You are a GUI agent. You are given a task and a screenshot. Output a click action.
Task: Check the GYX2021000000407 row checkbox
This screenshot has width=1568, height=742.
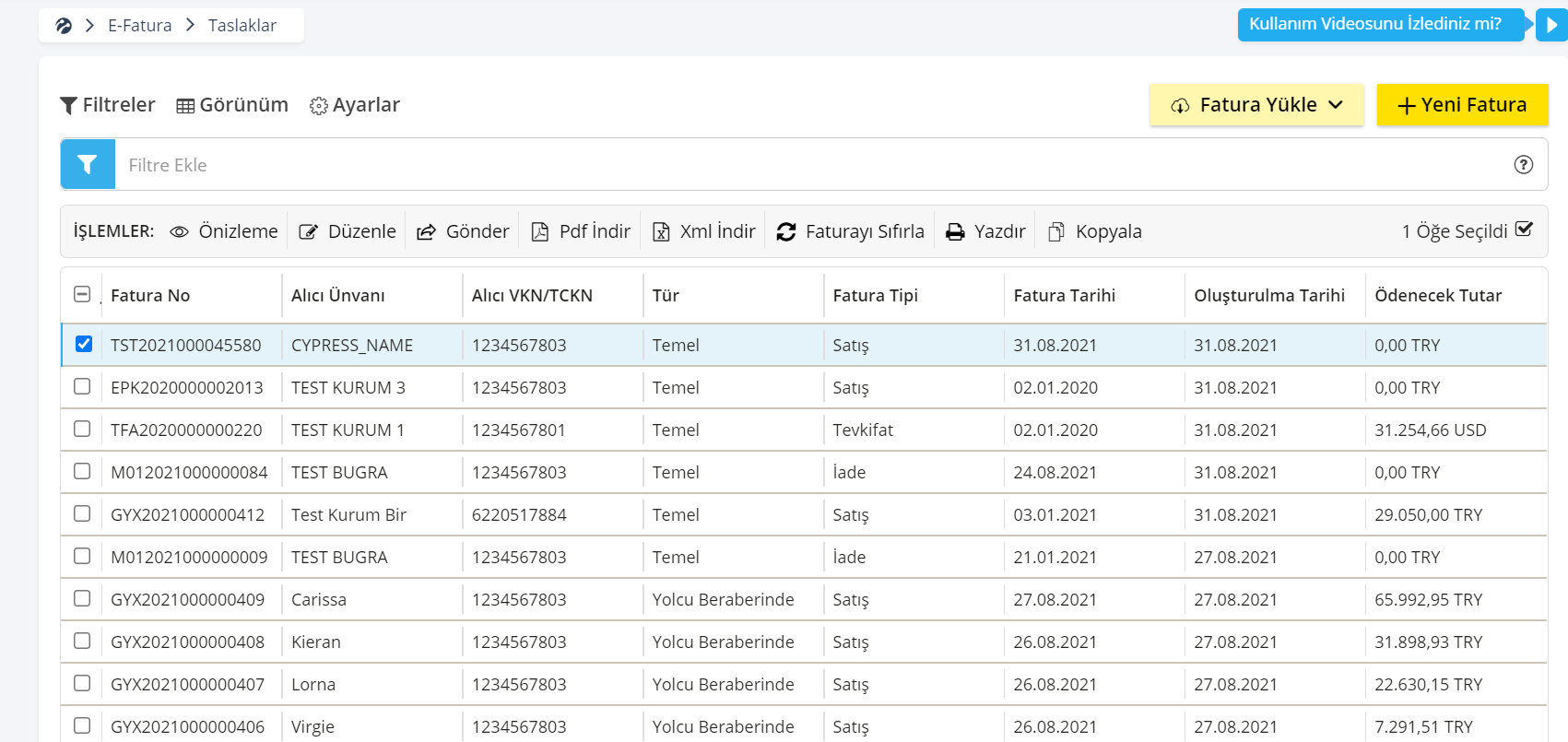(x=82, y=683)
